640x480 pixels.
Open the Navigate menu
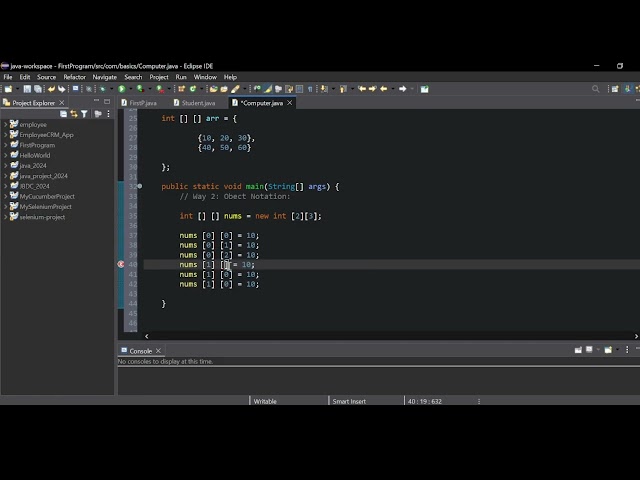click(104, 77)
